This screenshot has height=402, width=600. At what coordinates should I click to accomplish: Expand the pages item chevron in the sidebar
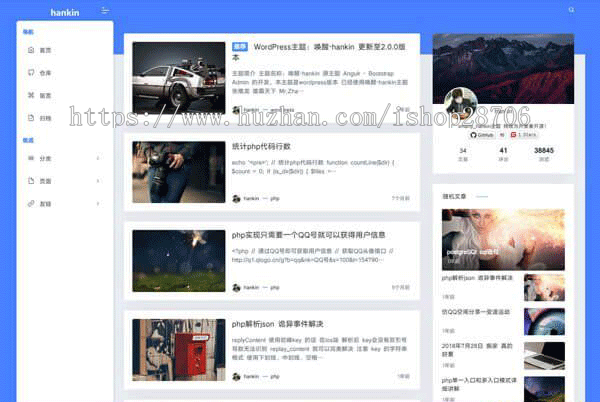coord(98,181)
